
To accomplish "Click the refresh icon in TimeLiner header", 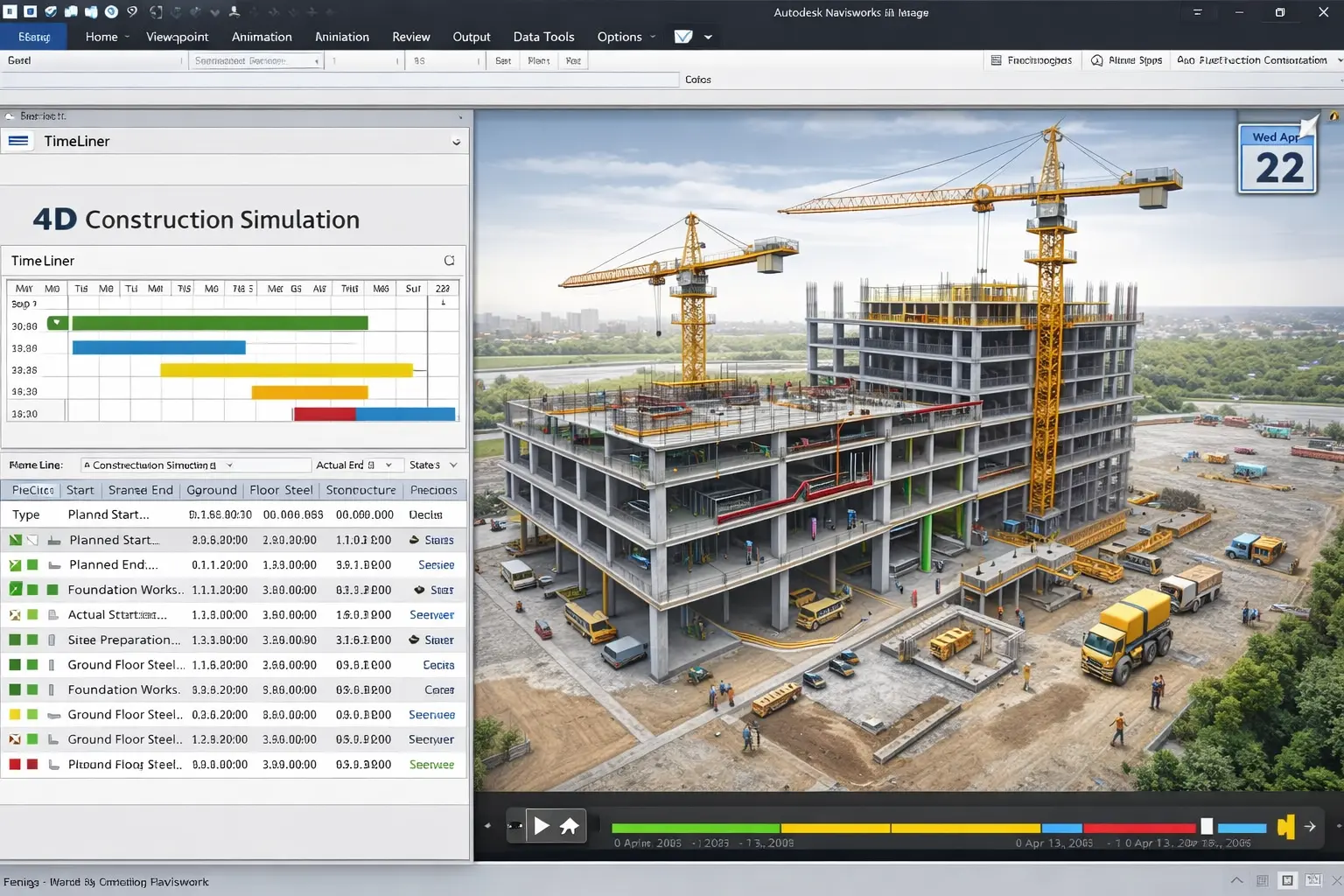I will pyautogui.click(x=449, y=260).
